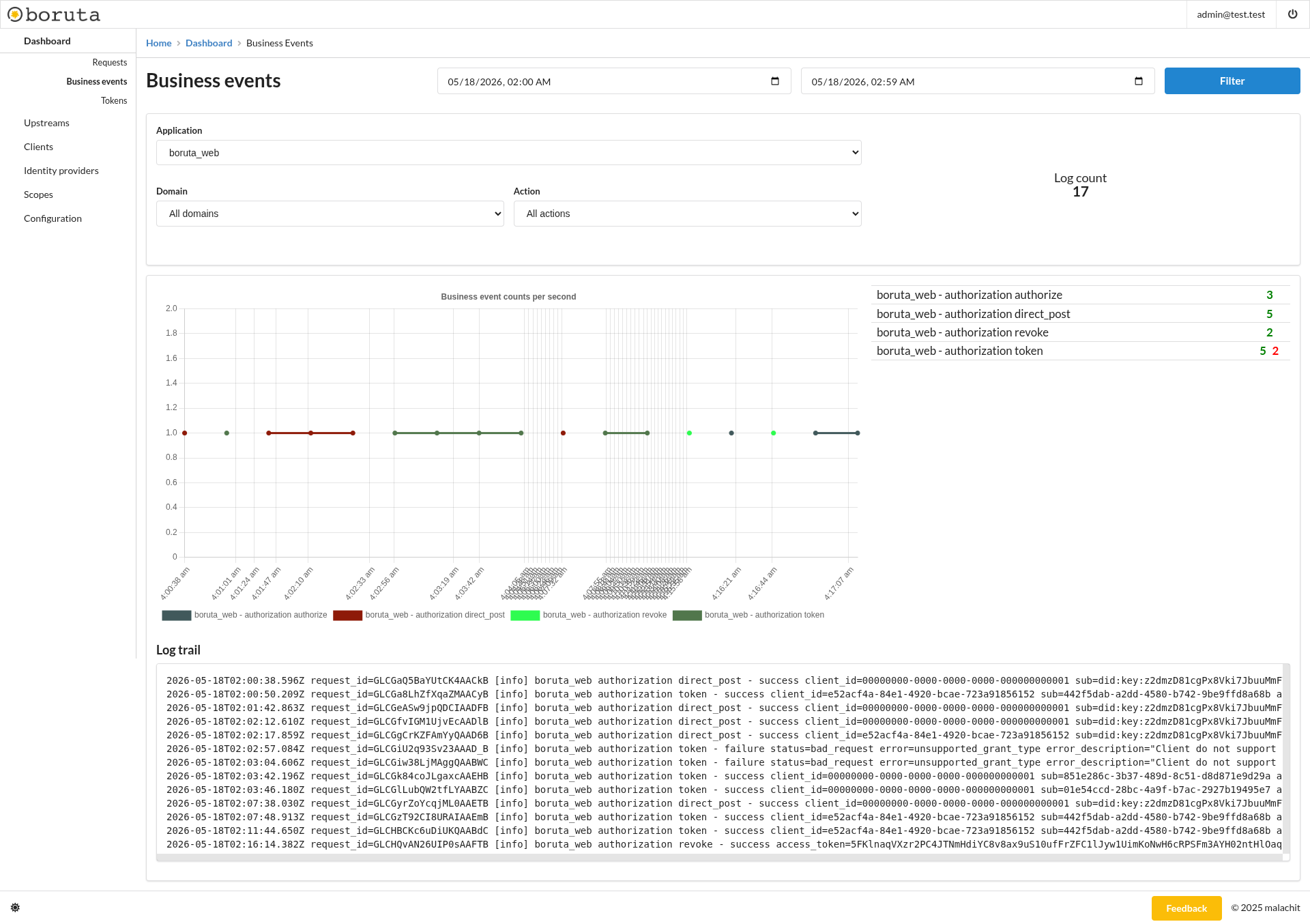Select Requests submenu item
Image resolution: width=1310 pixels, height=924 pixels.
point(110,62)
